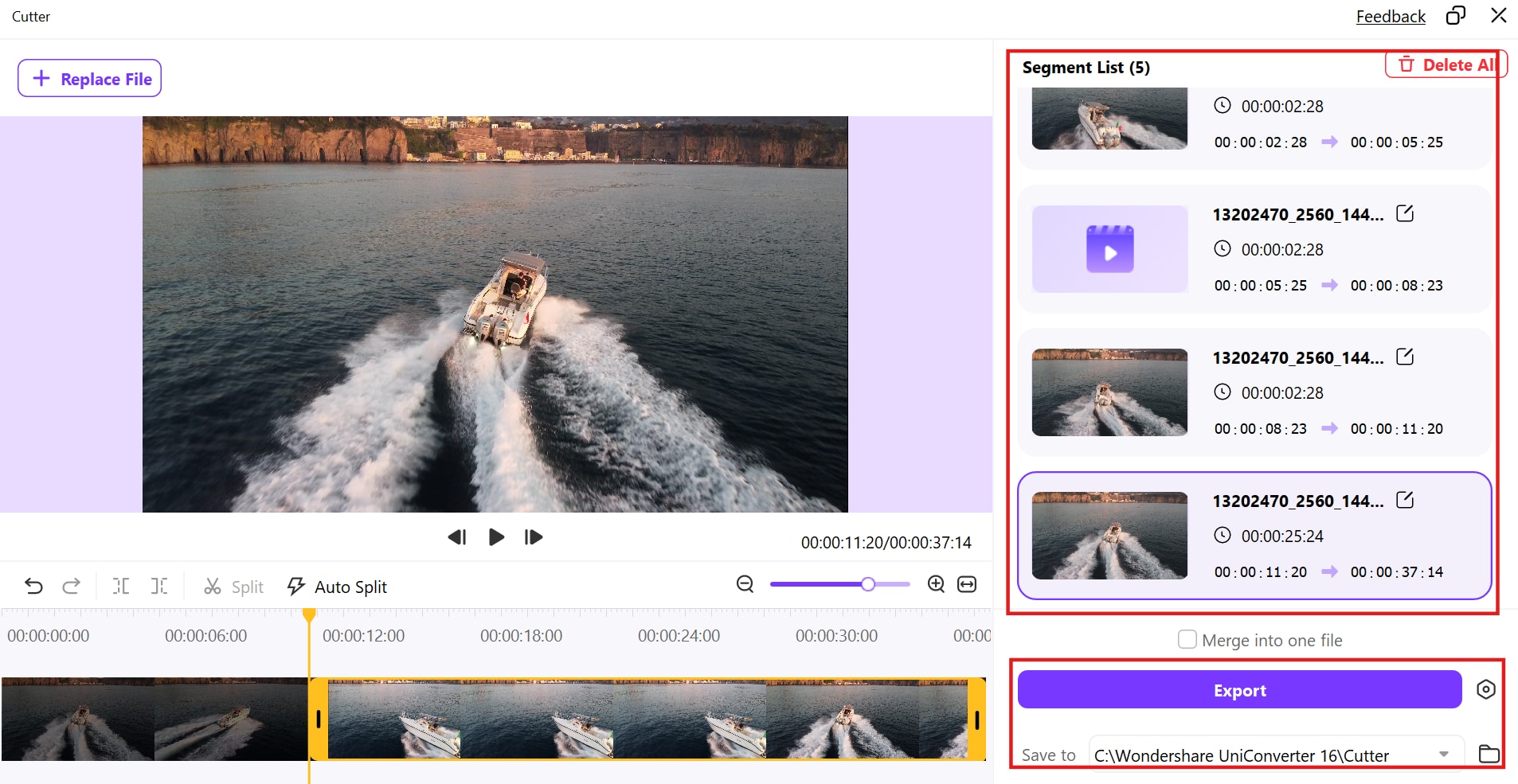Click the start time 00:00:11:20 of last segment
1518x784 pixels.
[x=1261, y=571]
